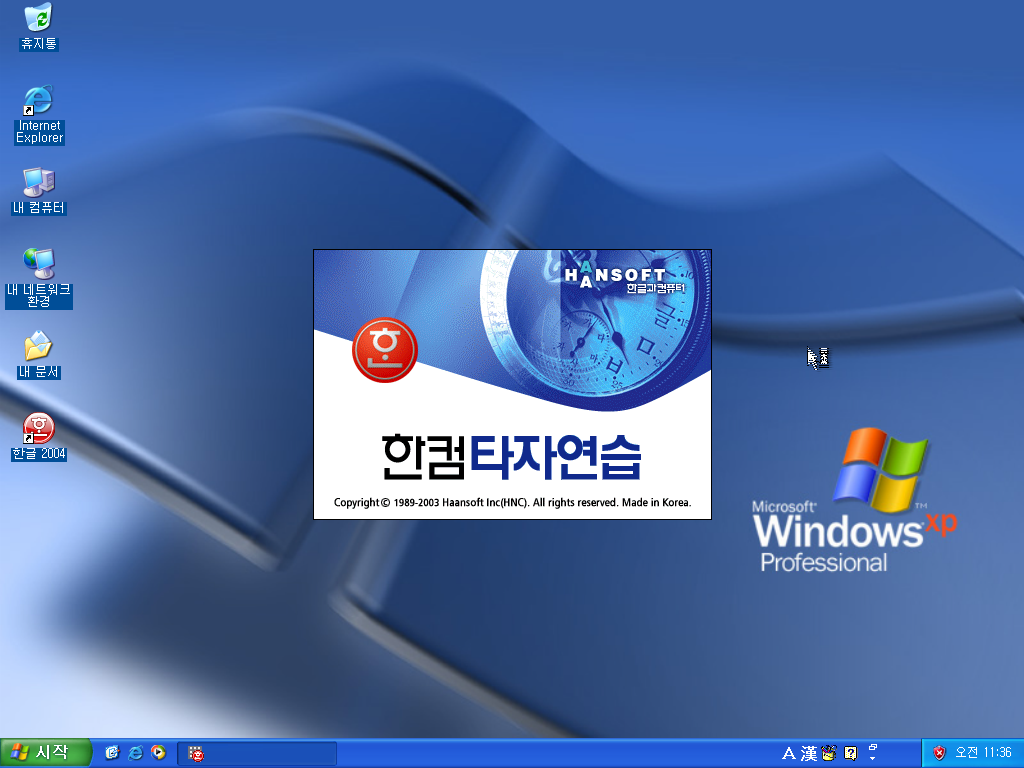Select the 한글 2004 desktop shortcut
Screen dimensions: 1024x768
[x=39, y=437]
